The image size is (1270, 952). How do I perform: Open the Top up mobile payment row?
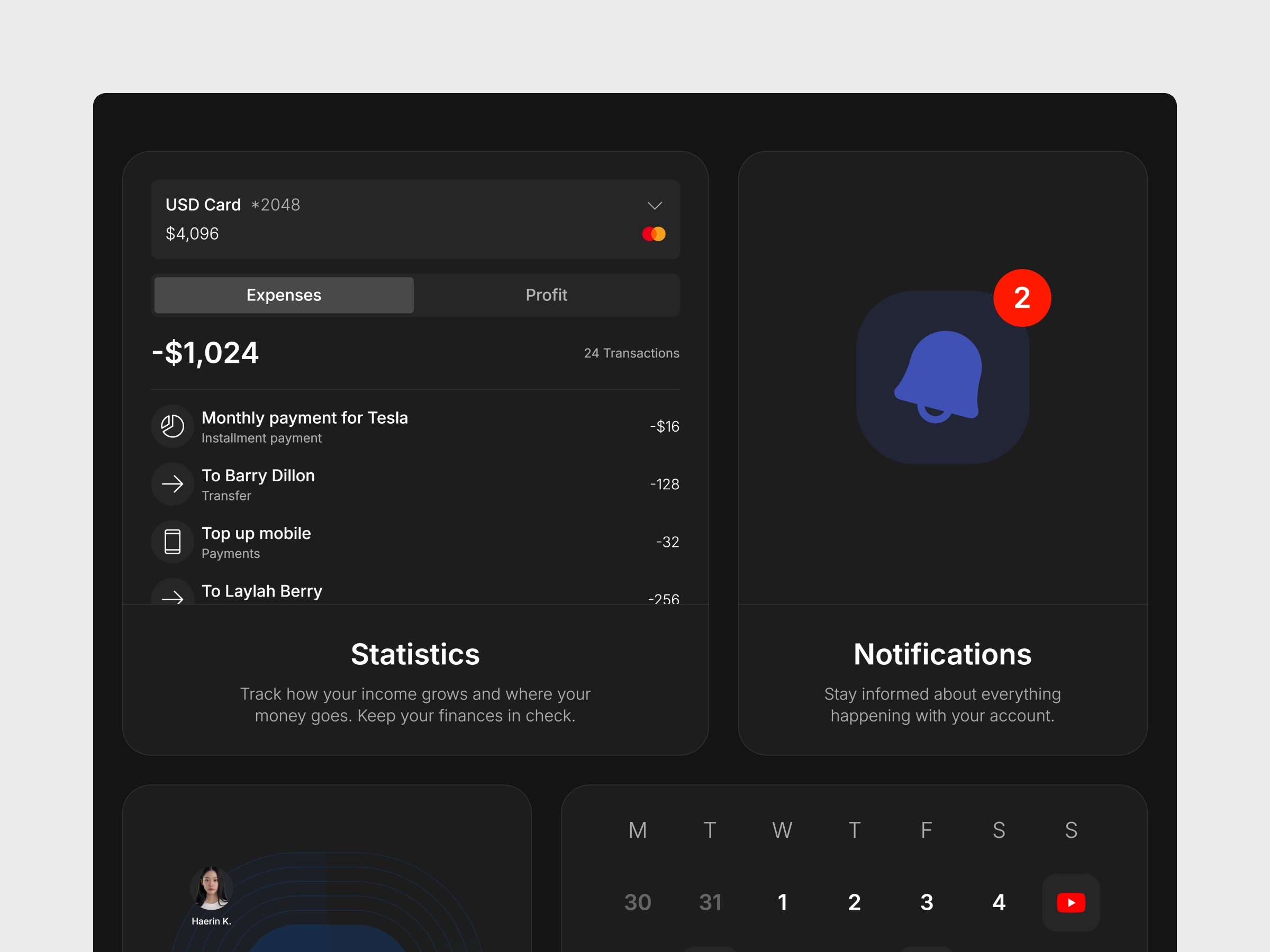[415, 542]
